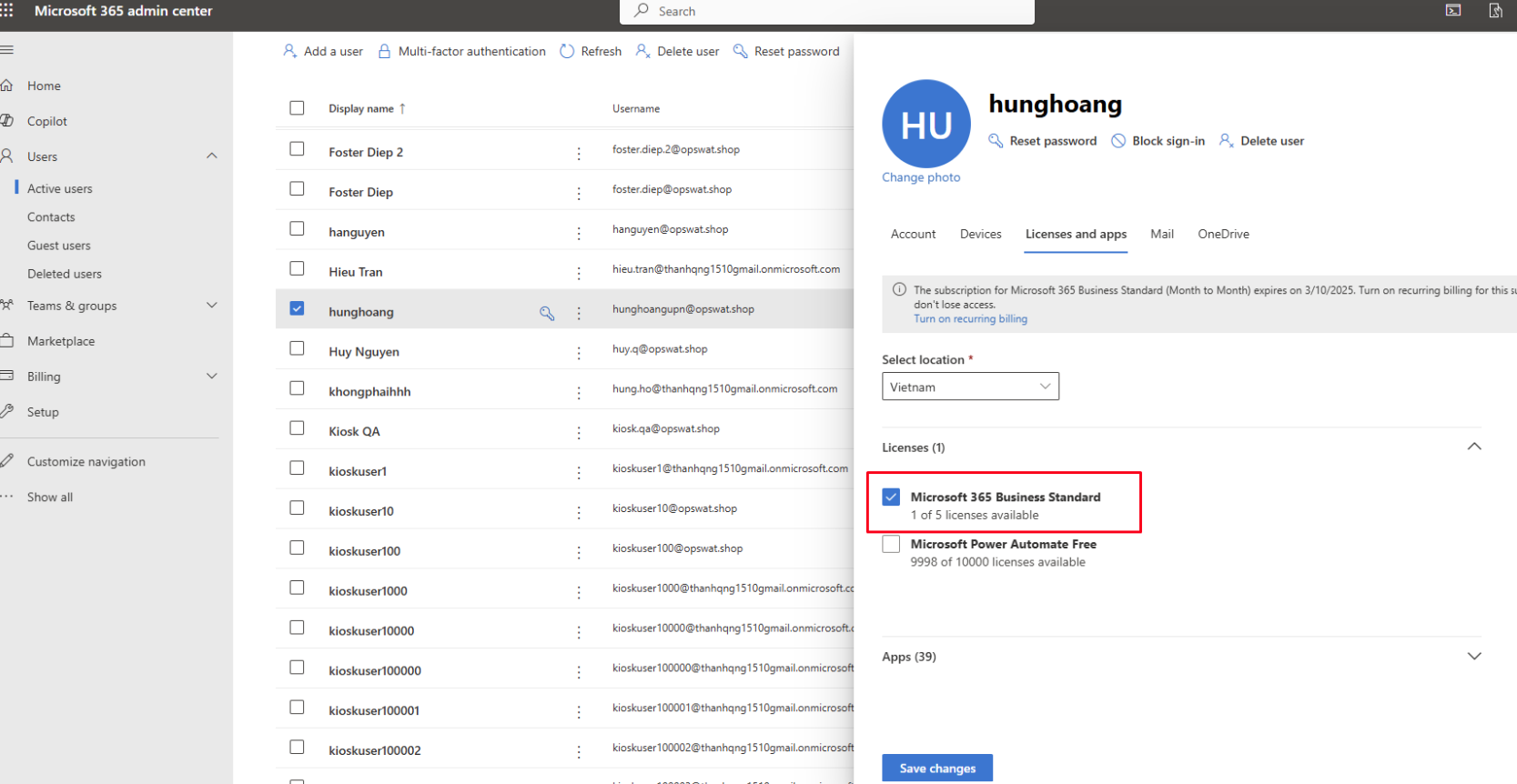Click the reset password key icon beside hunghoang
The height and width of the screenshot is (784, 1517).
pyautogui.click(x=547, y=313)
